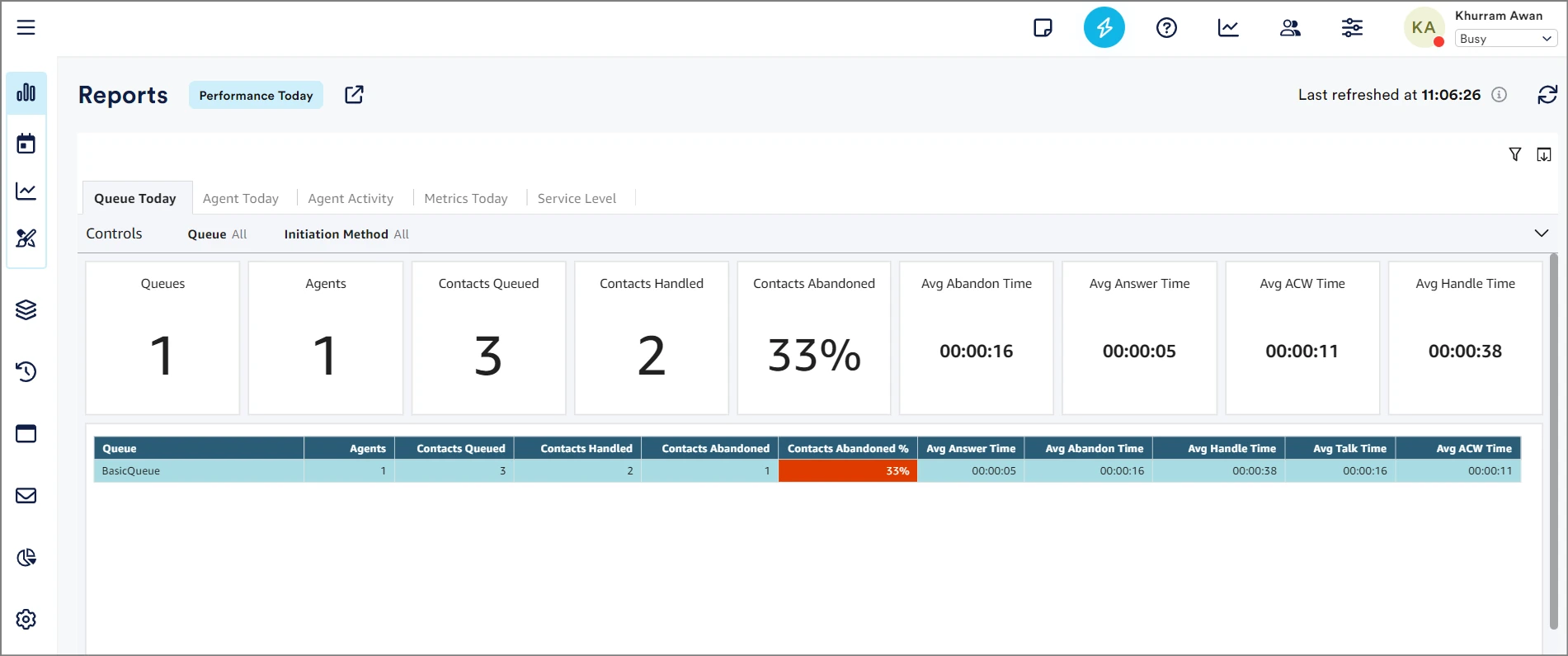1568x656 pixels.
Task: Click the export download icon
Action: pos(1544,154)
